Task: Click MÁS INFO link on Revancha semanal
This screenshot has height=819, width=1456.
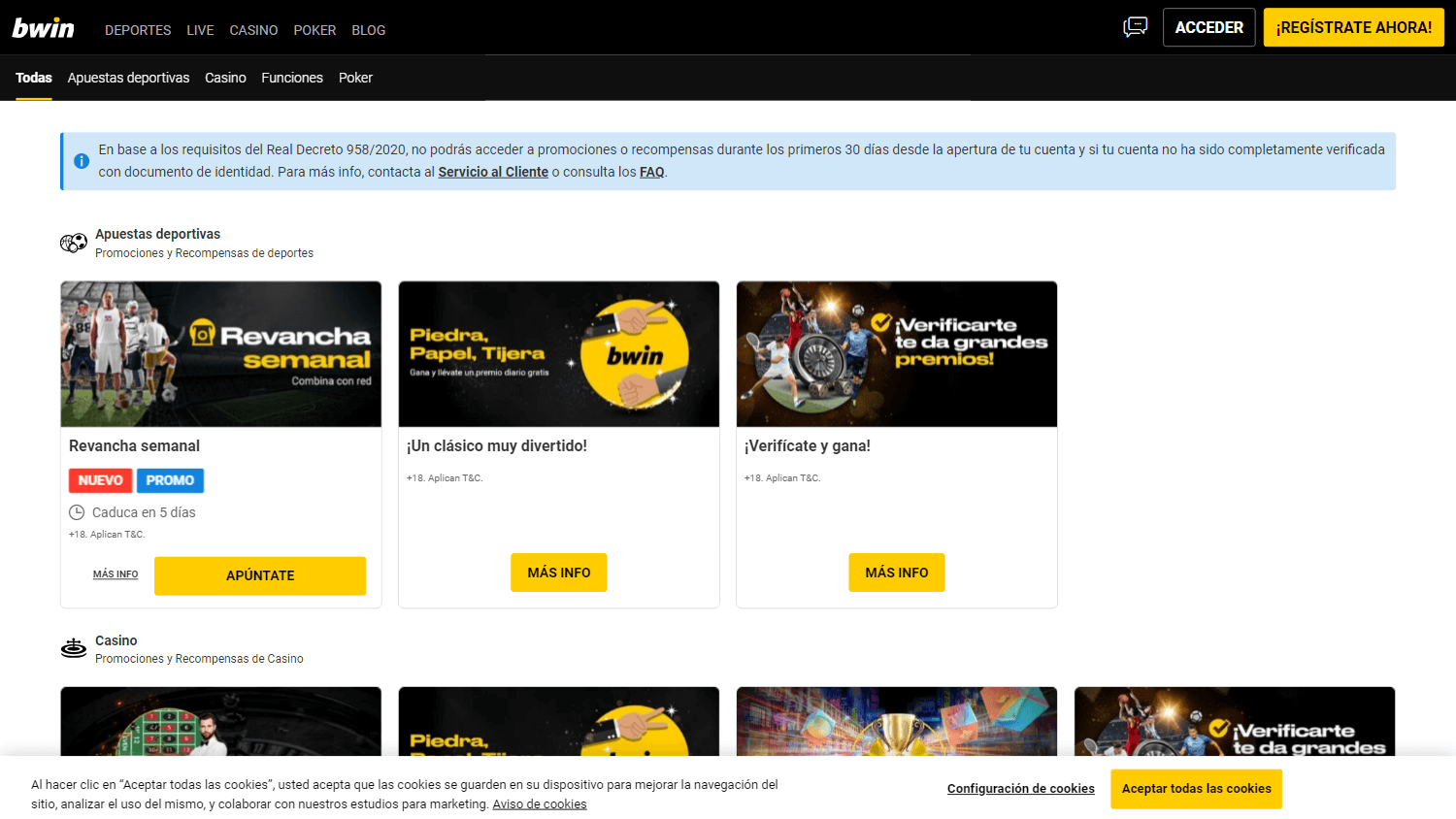Action: tap(116, 574)
